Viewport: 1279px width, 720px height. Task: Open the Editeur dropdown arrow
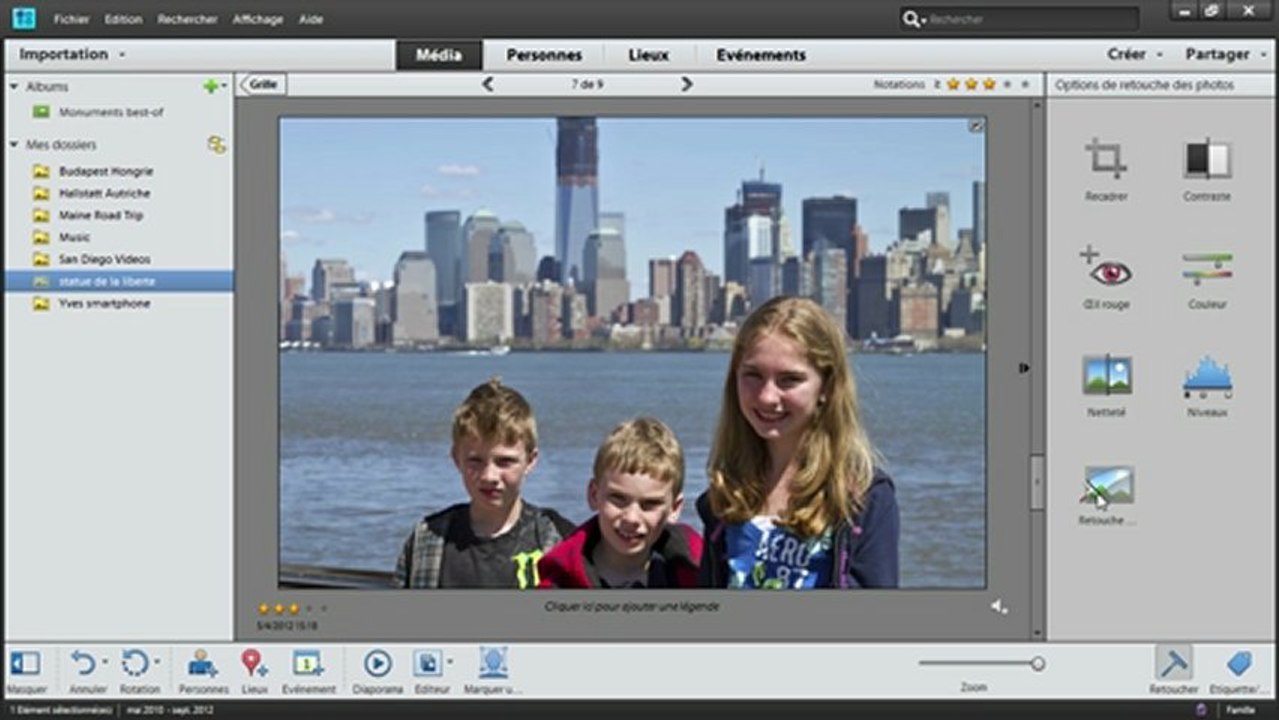(450, 661)
